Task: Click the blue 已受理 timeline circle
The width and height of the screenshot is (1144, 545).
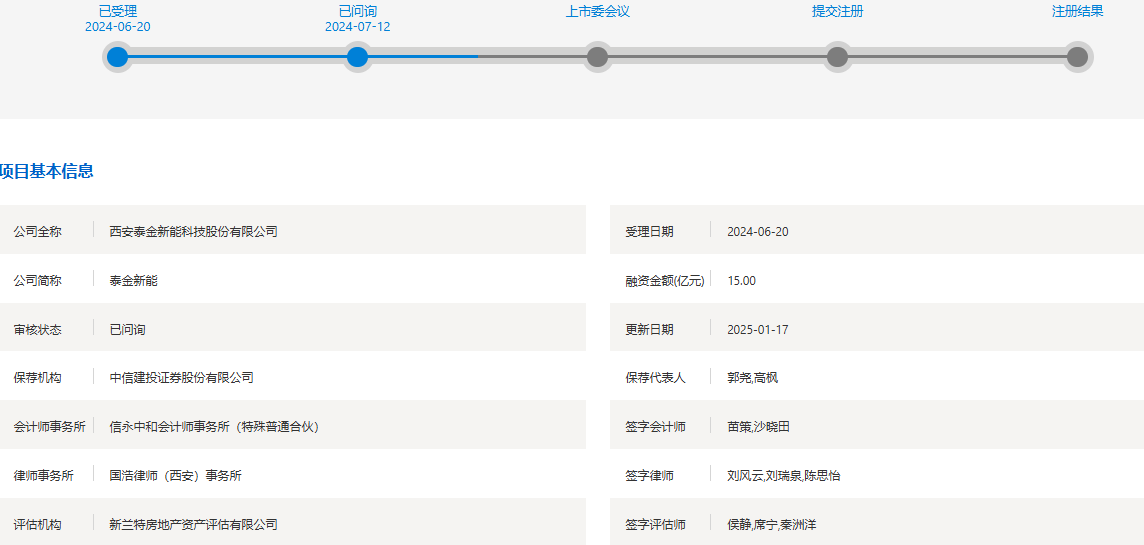Action: pyautogui.click(x=118, y=57)
